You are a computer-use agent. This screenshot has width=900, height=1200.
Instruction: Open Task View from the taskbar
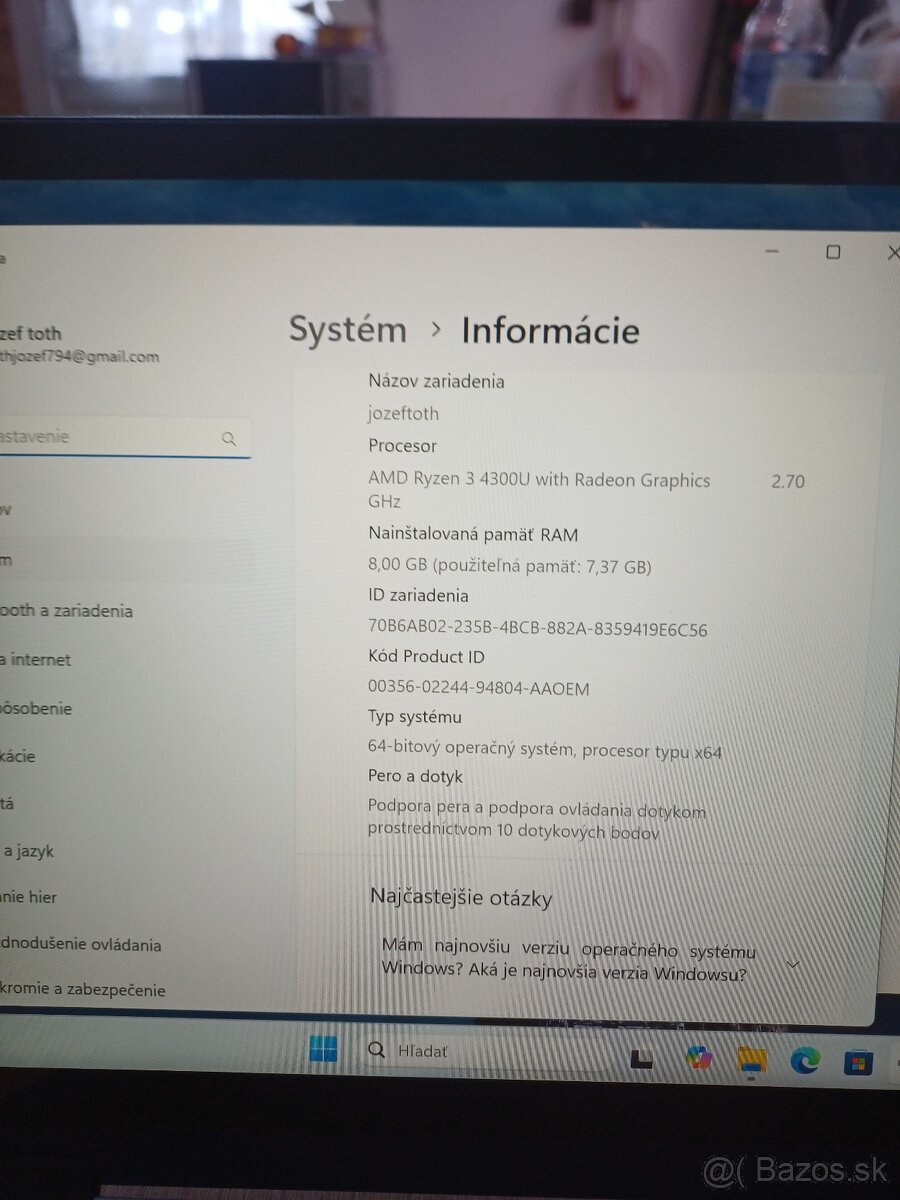click(x=641, y=1058)
